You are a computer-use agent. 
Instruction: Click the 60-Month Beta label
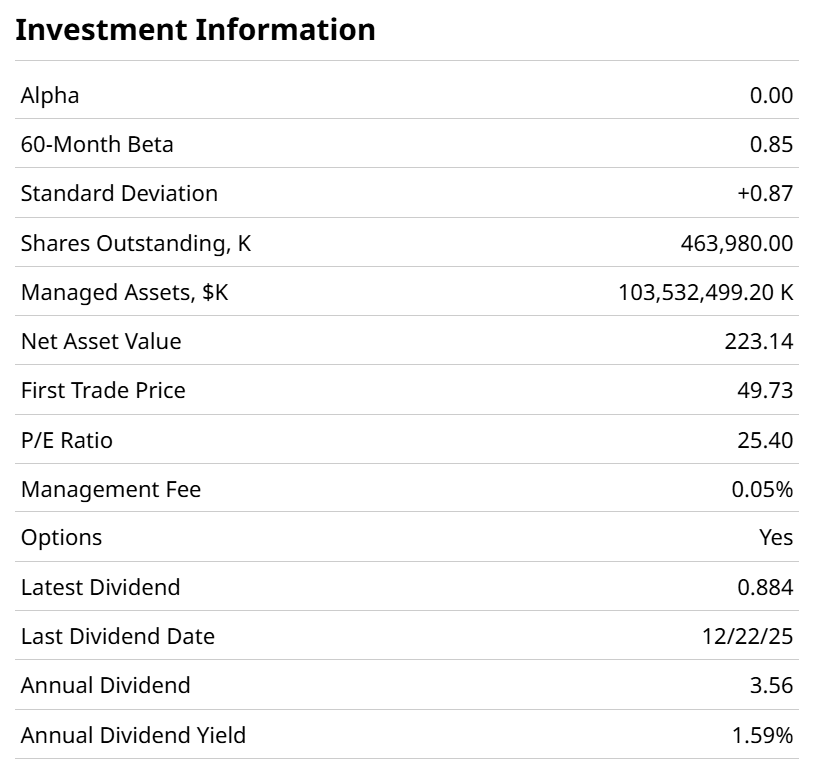point(97,144)
